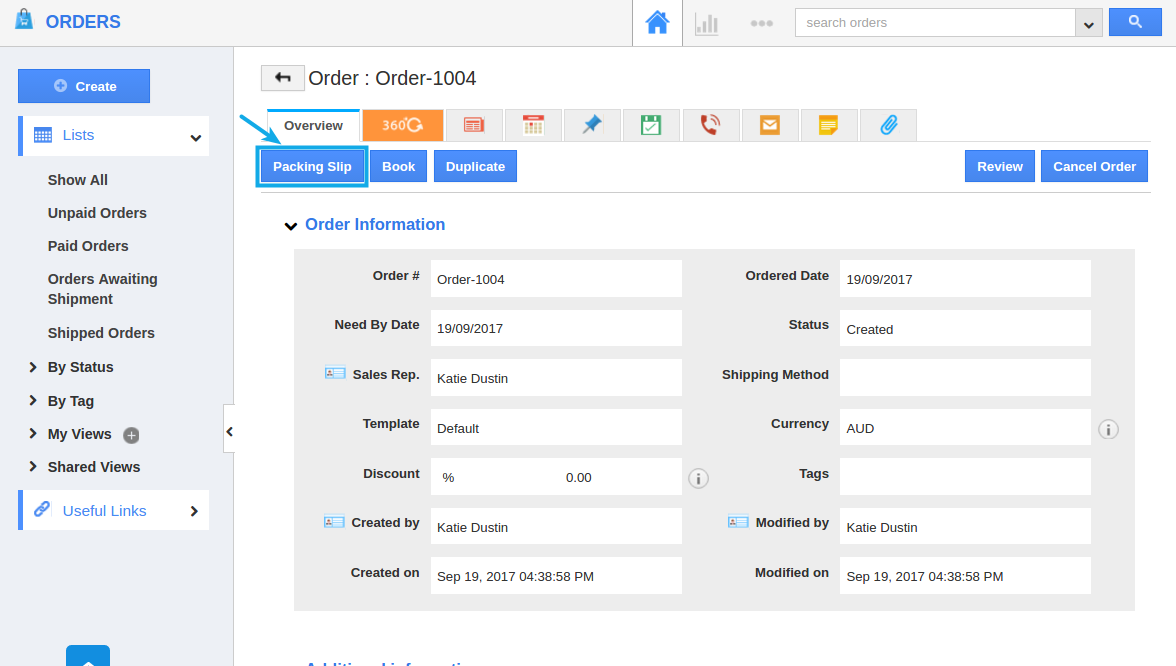Open the more options ellipsis icon
This screenshot has width=1176, height=666.
pos(761,23)
